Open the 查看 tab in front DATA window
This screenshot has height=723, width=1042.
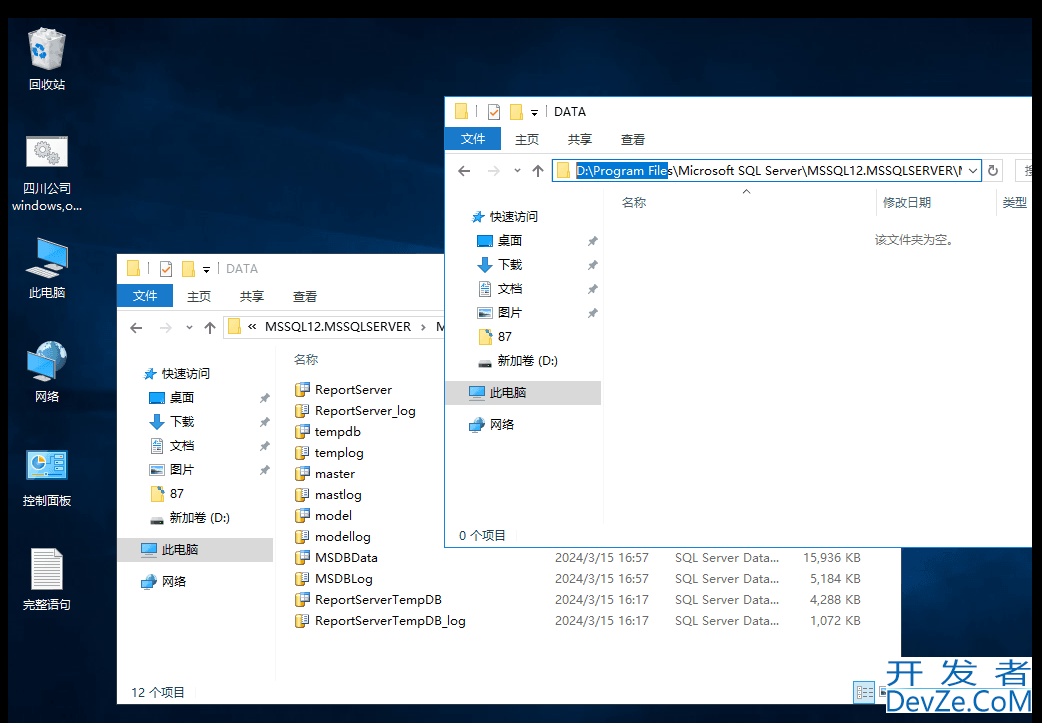tap(633, 140)
